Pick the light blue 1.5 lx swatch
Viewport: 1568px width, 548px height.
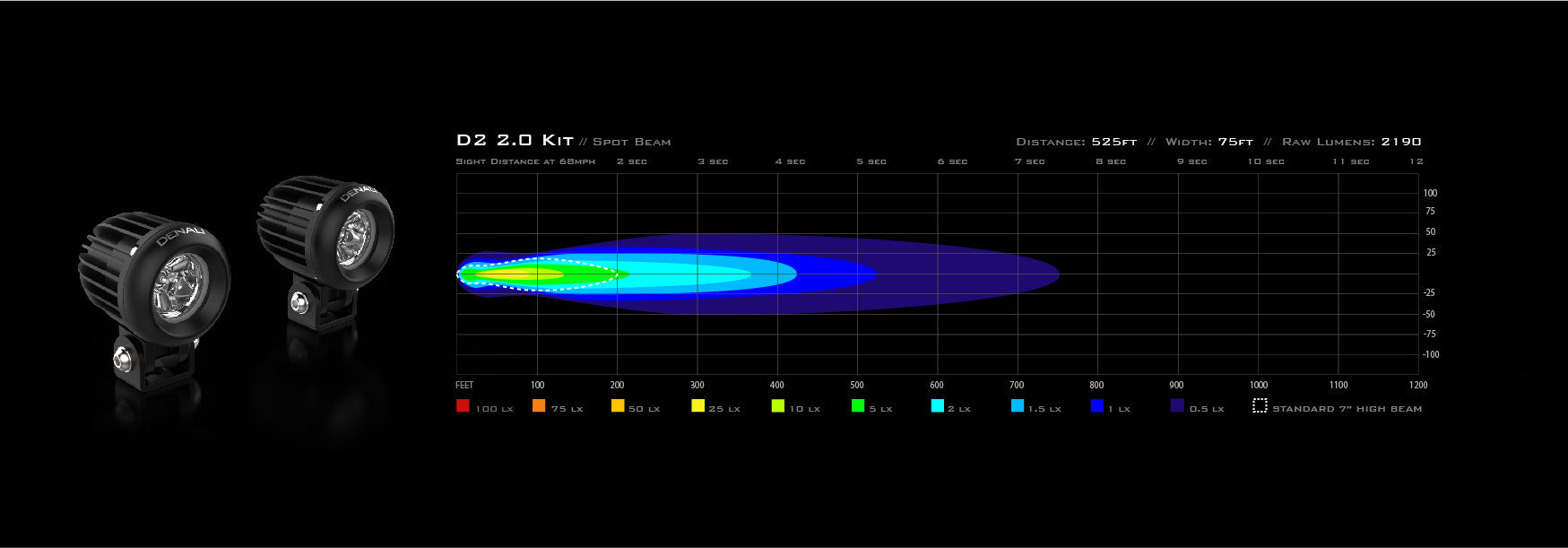pyautogui.click(x=1018, y=406)
